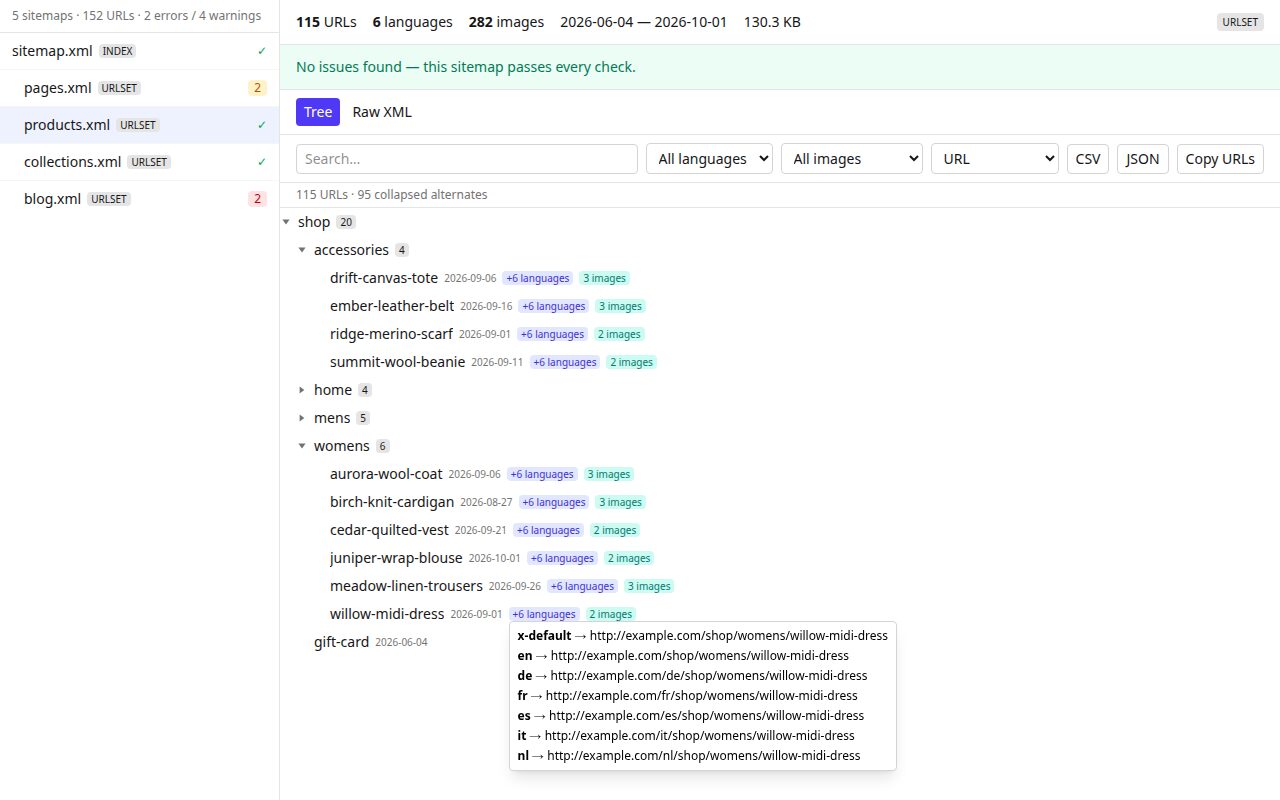Open blog.xml in the sidebar
The image size is (1280, 800).
pyautogui.click(x=140, y=199)
